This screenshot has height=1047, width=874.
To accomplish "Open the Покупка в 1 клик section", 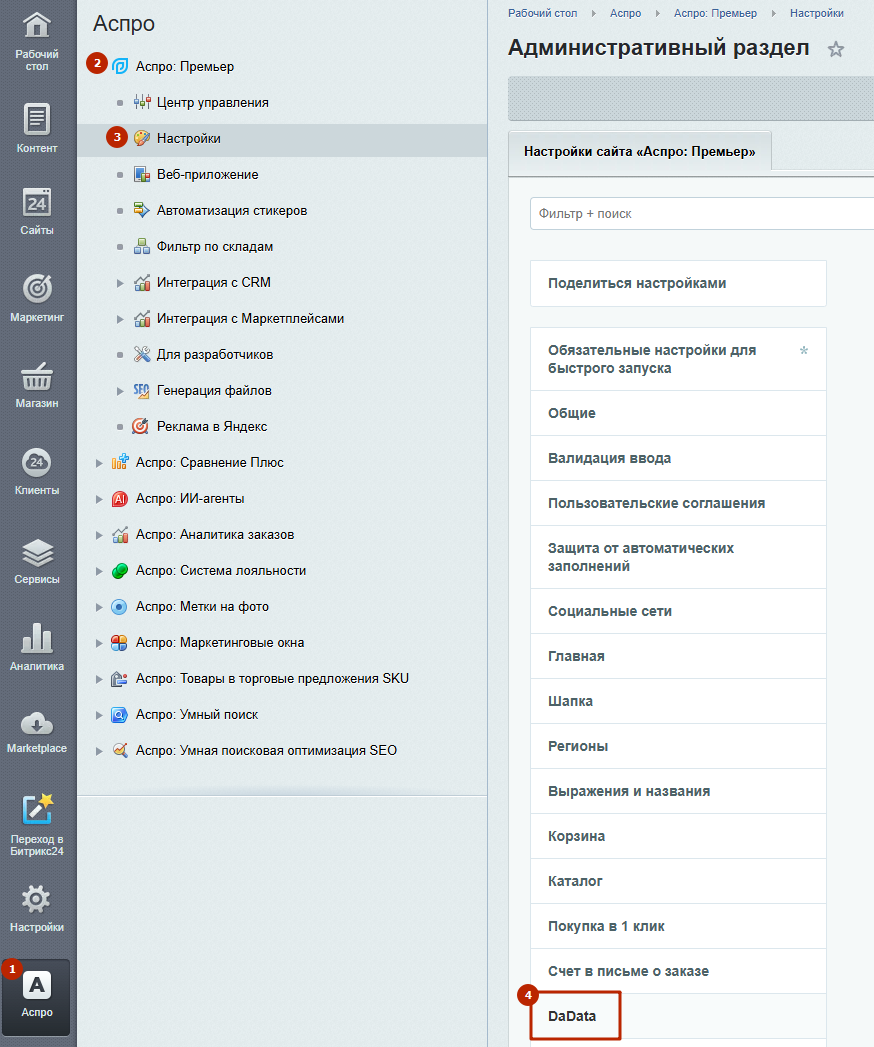I will point(678,926).
